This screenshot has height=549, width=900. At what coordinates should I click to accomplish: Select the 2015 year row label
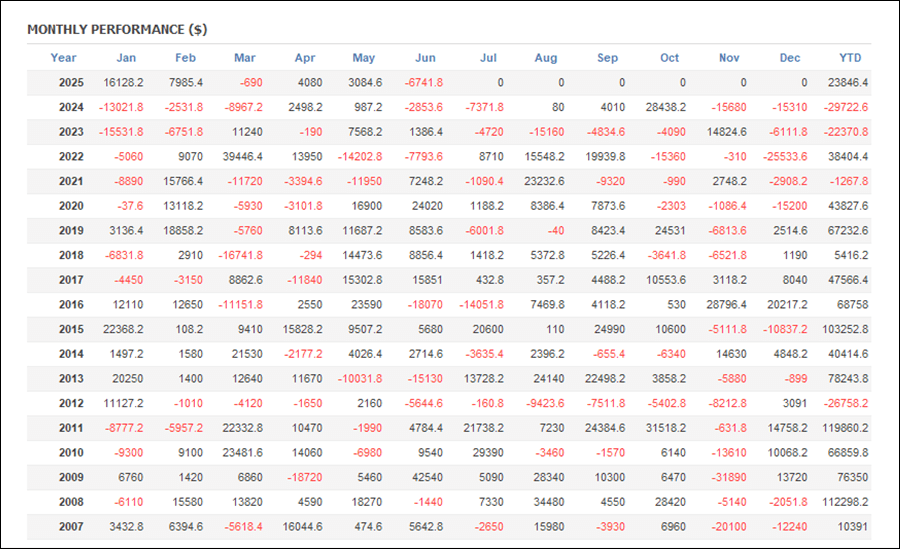(x=71, y=330)
